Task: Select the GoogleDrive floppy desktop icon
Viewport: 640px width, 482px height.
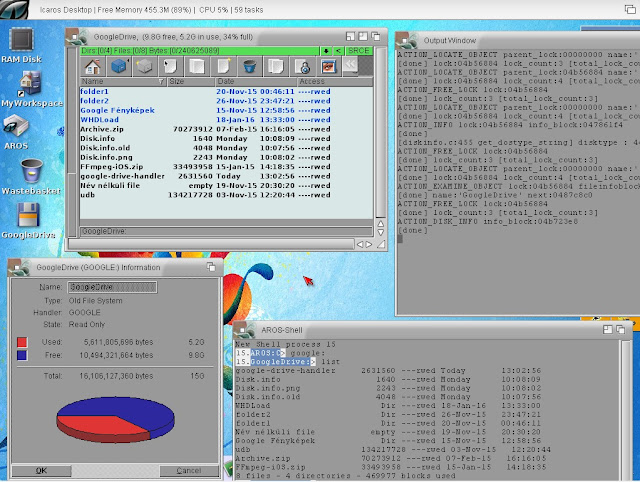Action: (x=29, y=220)
